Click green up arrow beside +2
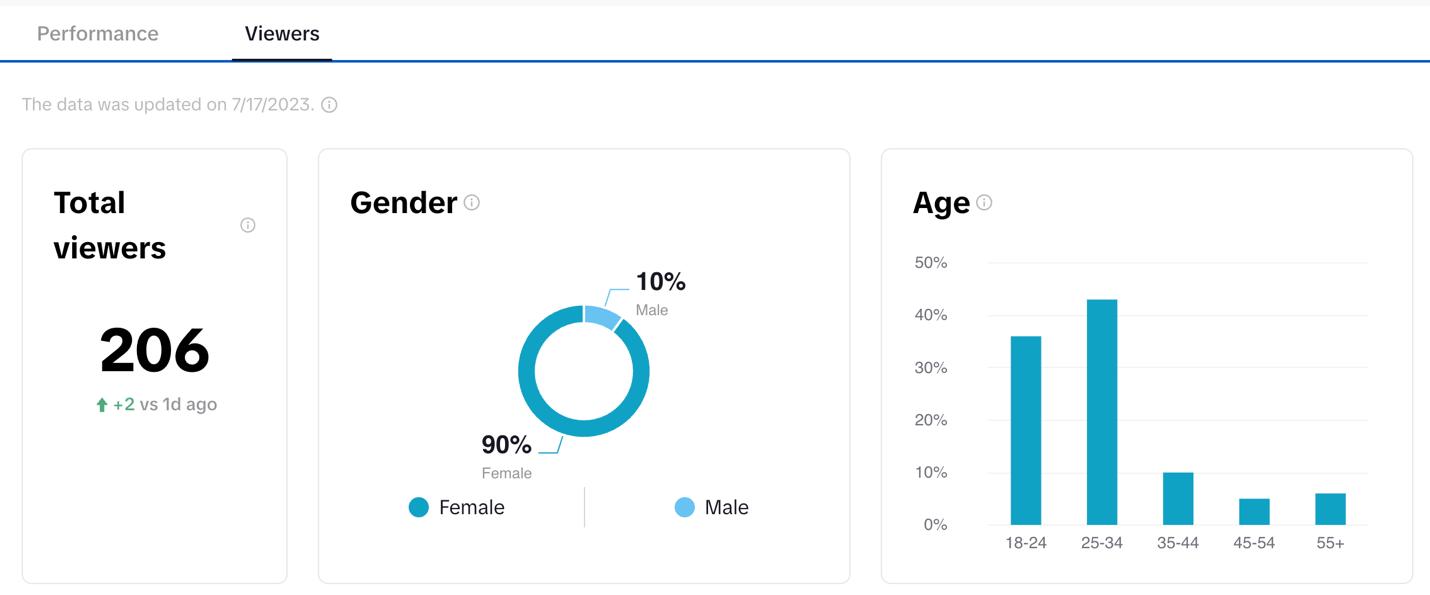Viewport: 1430px width, 595px height. [x=101, y=405]
